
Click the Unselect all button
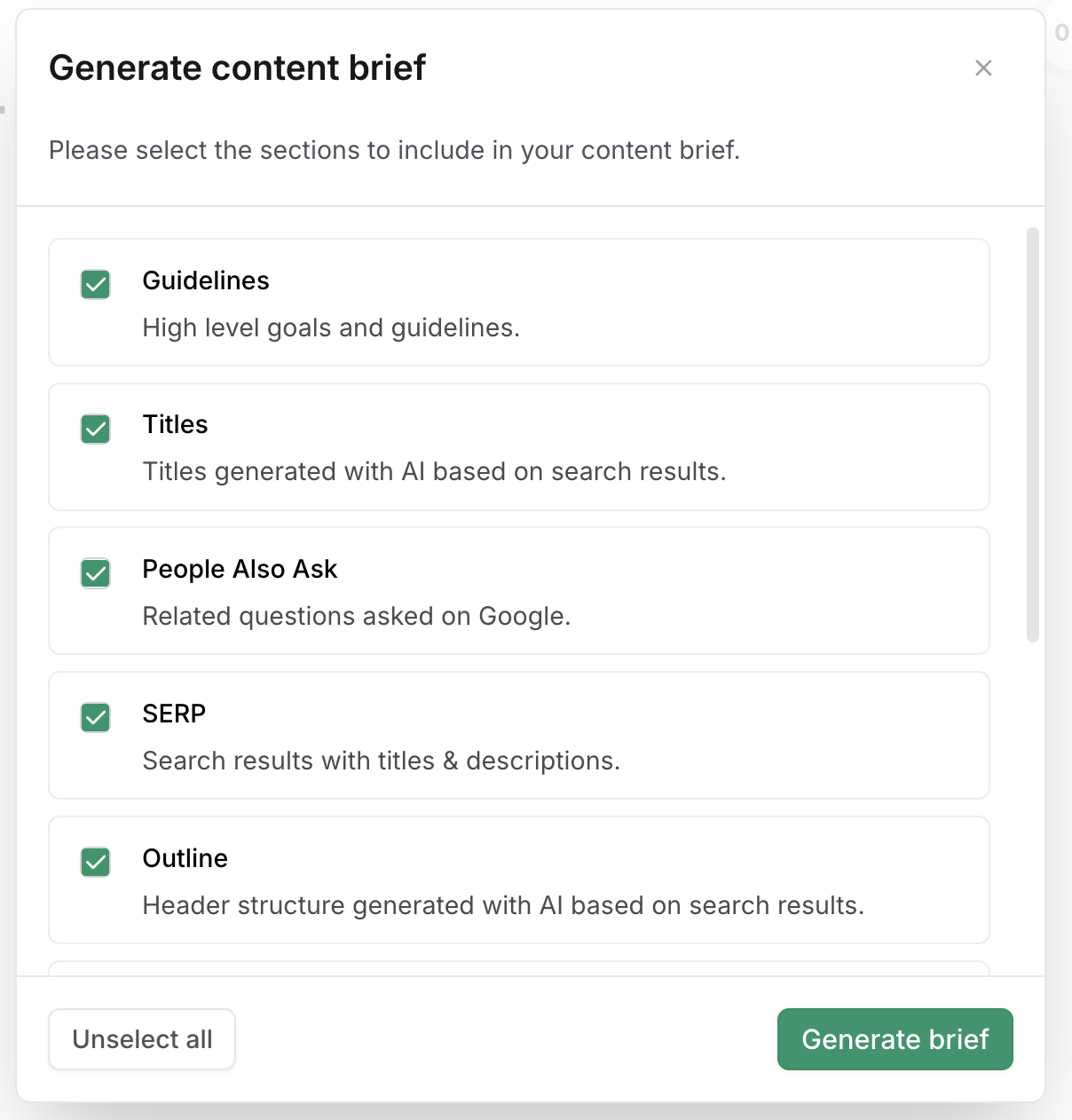point(142,1039)
